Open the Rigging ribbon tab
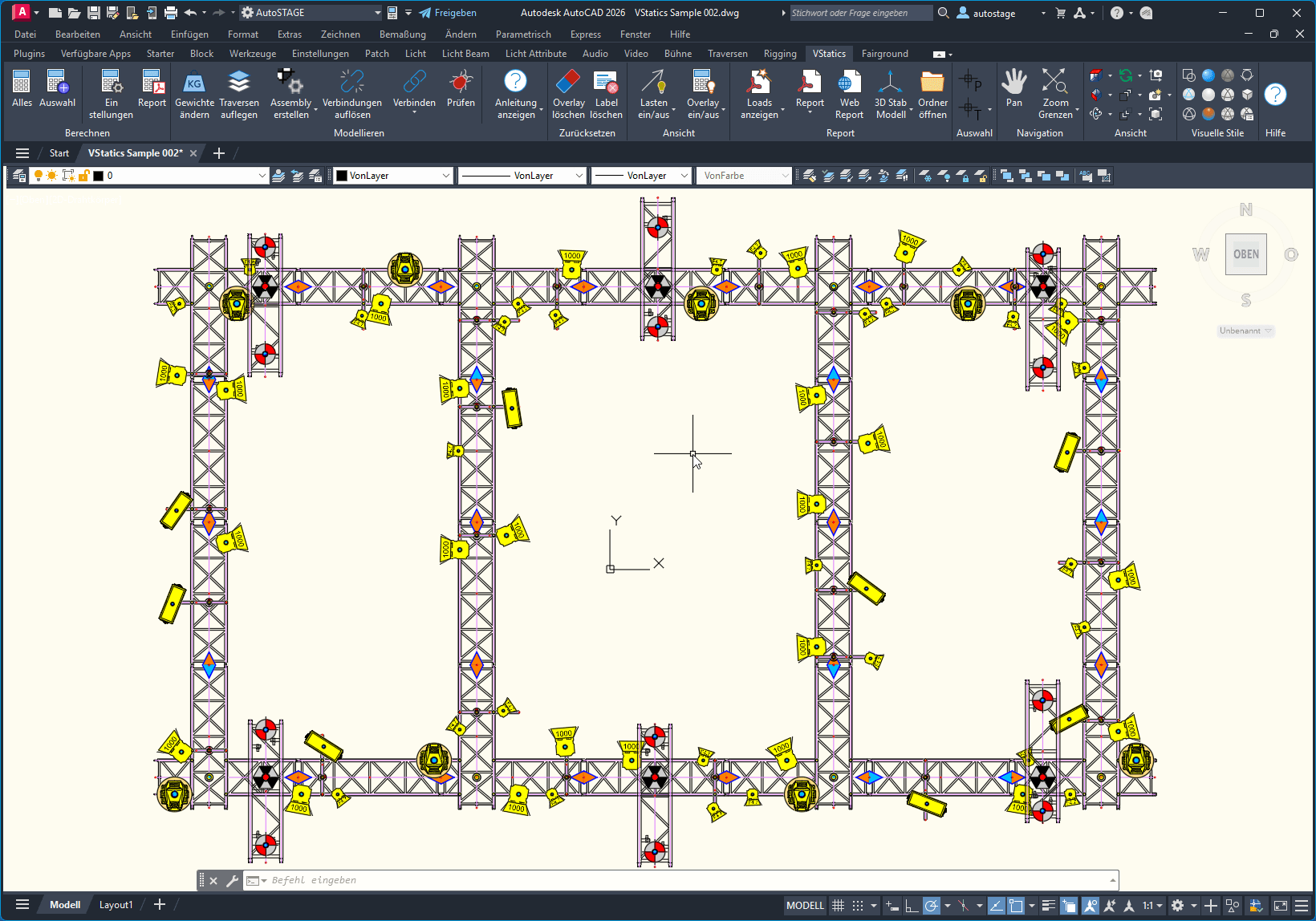 pos(780,54)
